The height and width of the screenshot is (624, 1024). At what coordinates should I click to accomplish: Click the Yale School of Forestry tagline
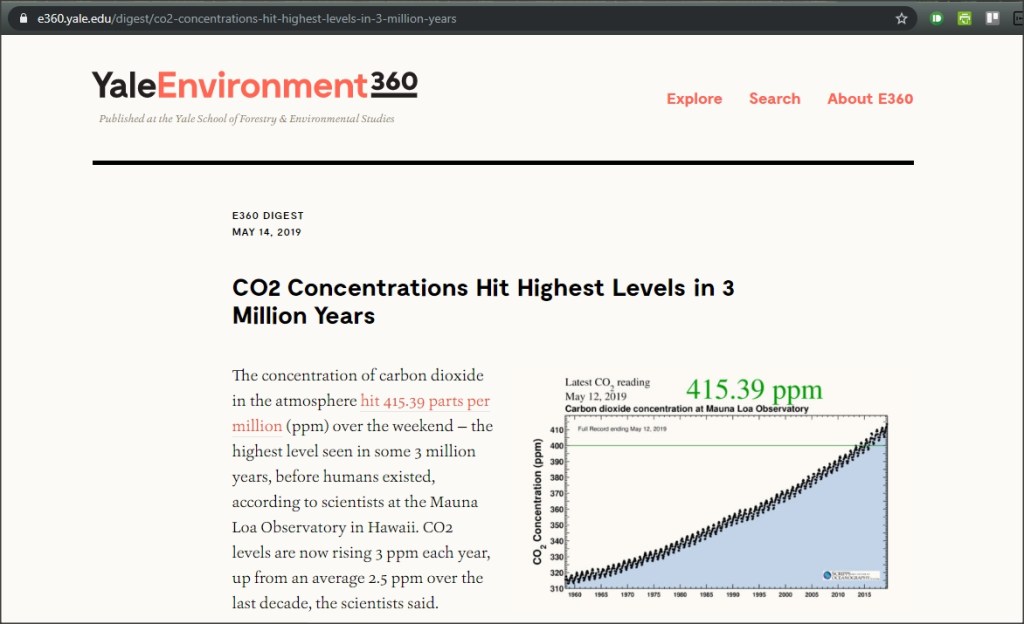pyautogui.click(x=246, y=119)
